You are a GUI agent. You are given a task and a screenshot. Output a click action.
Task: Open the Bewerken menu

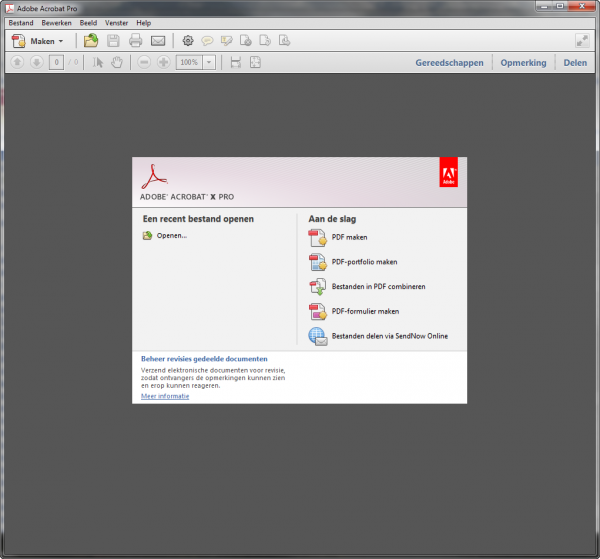click(x=57, y=23)
